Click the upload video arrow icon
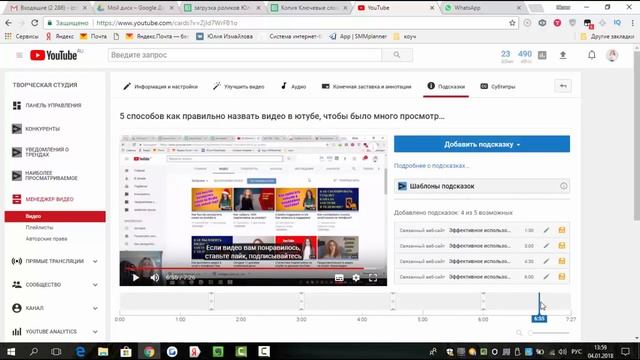Viewport: 640px width, 360px height. [563, 55]
